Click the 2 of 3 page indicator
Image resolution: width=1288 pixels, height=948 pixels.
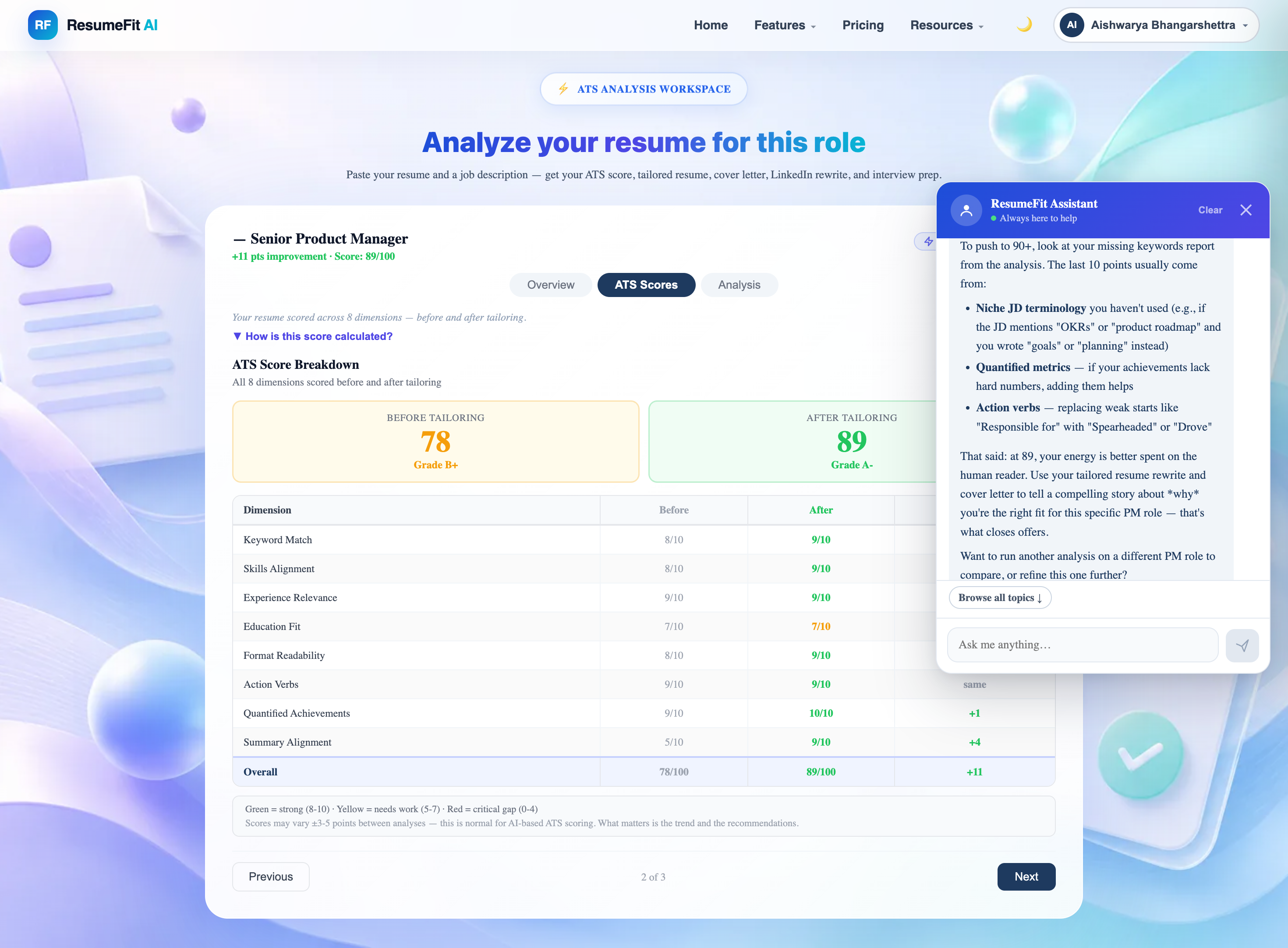click(653, 877)
